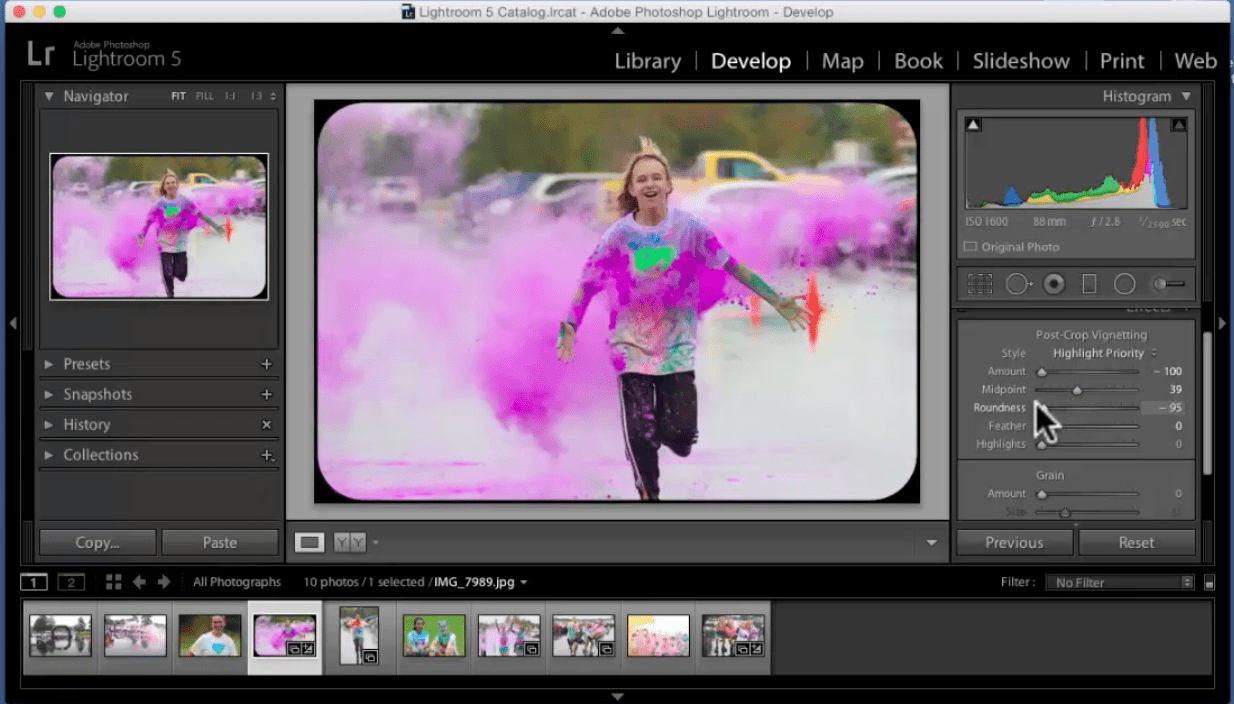Viewport: 1234px width, 704px height.
Task: Enable the Original Photo checkbox
Action: click(x=970, y=247)
